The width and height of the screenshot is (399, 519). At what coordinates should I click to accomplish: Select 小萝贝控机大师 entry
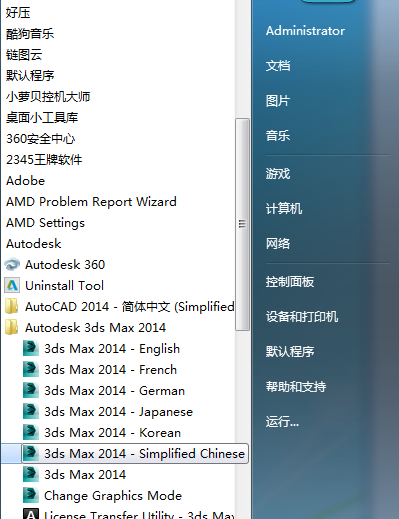(x=48, y=97)
